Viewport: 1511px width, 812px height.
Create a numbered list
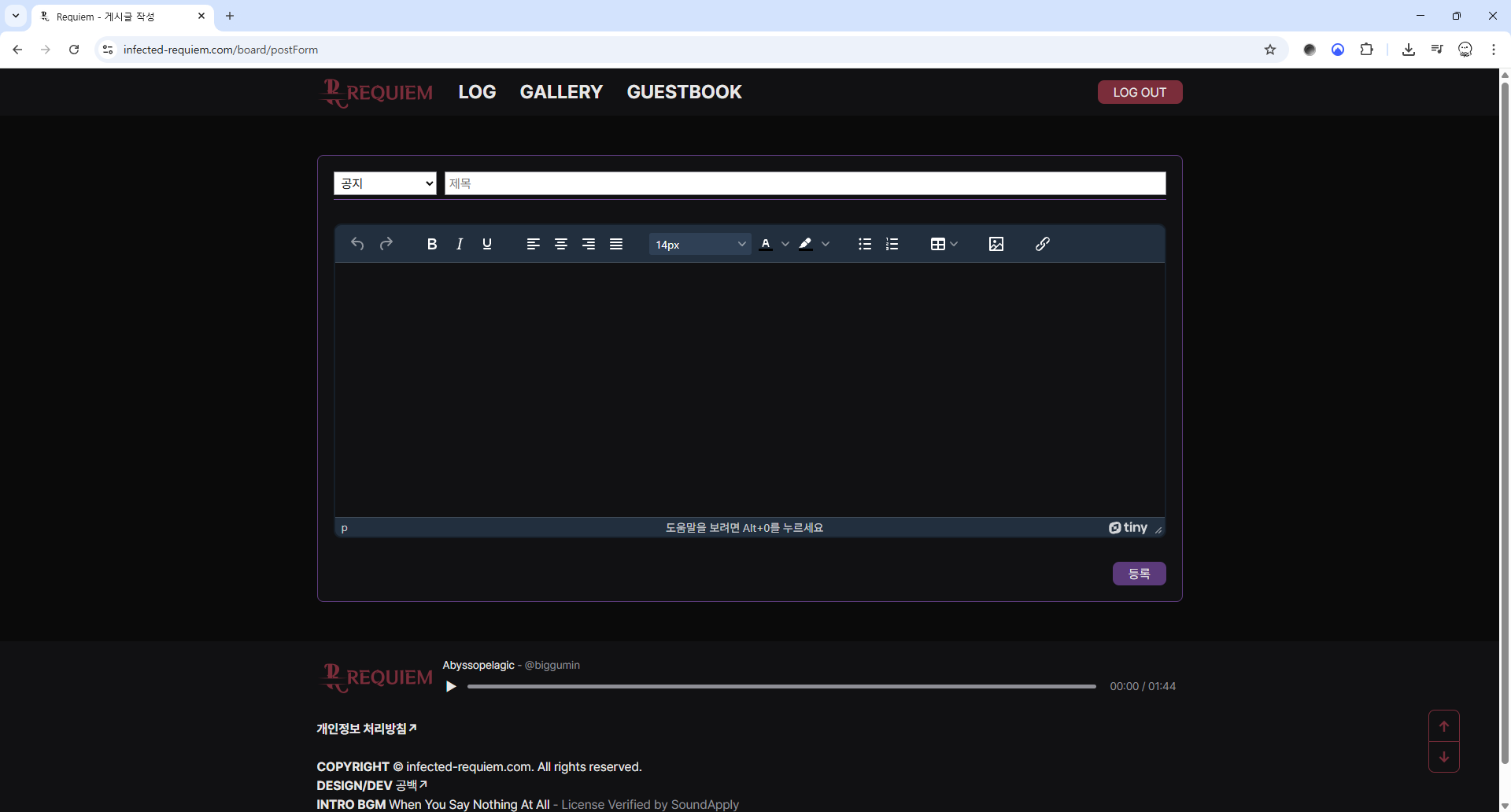pyautogui.click(x=892, y=244)
